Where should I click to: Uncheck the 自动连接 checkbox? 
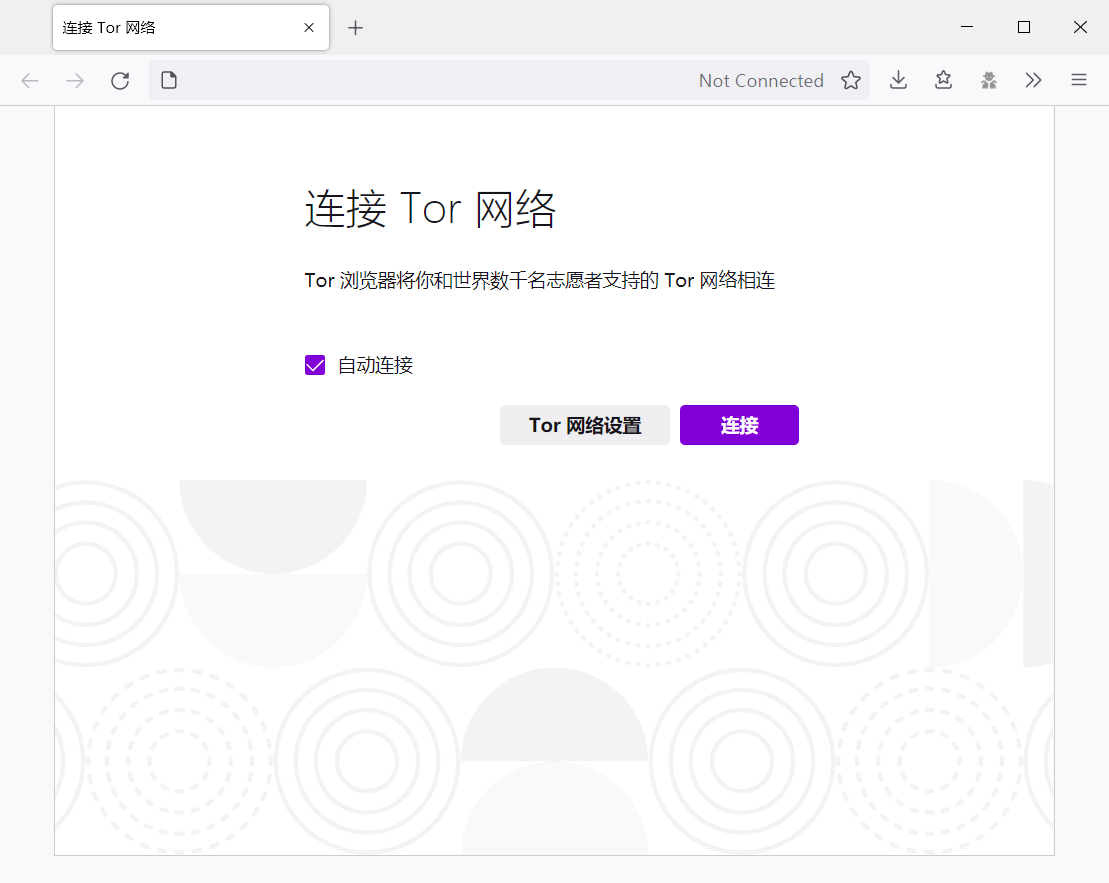coord(315,365)
